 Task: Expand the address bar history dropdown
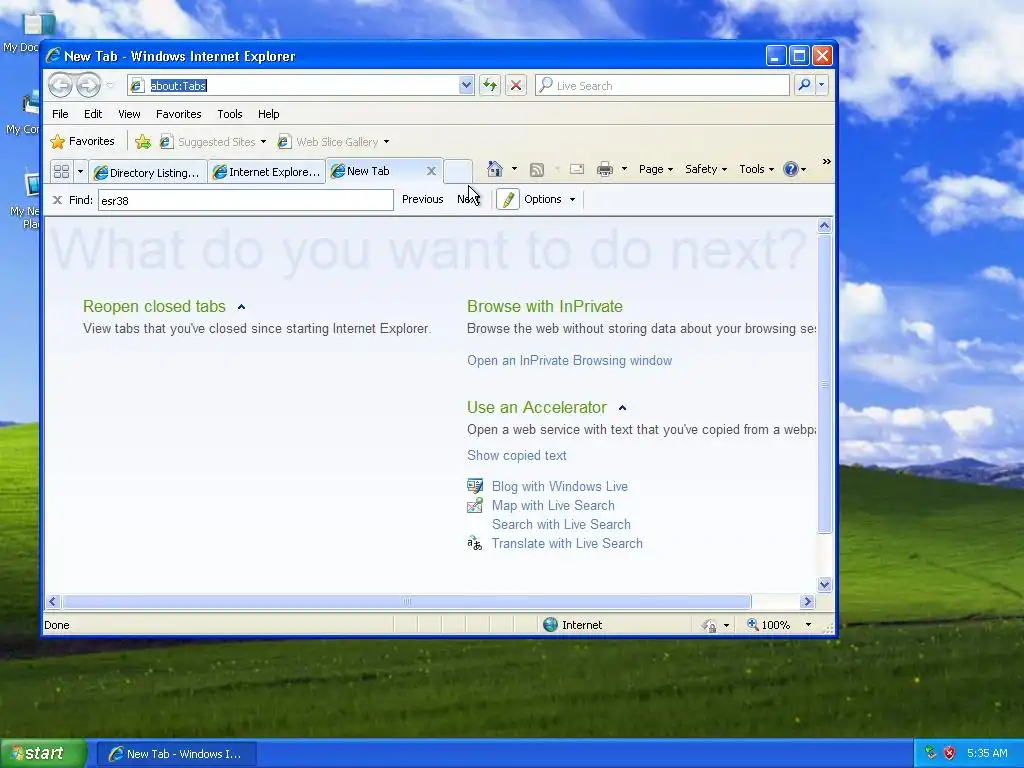[x=466, y=86]
